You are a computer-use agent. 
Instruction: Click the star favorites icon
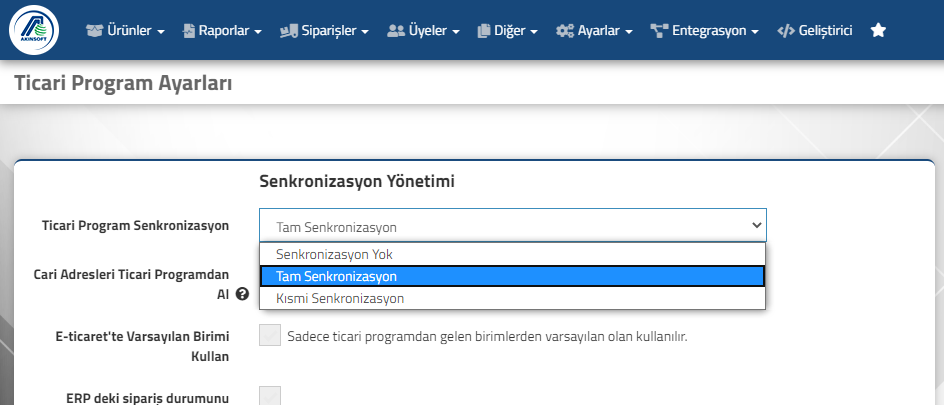click(x=878, y=30)
